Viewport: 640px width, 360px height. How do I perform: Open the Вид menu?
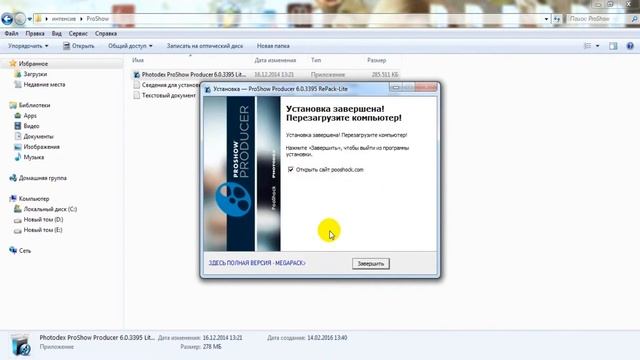click(57, 33)
